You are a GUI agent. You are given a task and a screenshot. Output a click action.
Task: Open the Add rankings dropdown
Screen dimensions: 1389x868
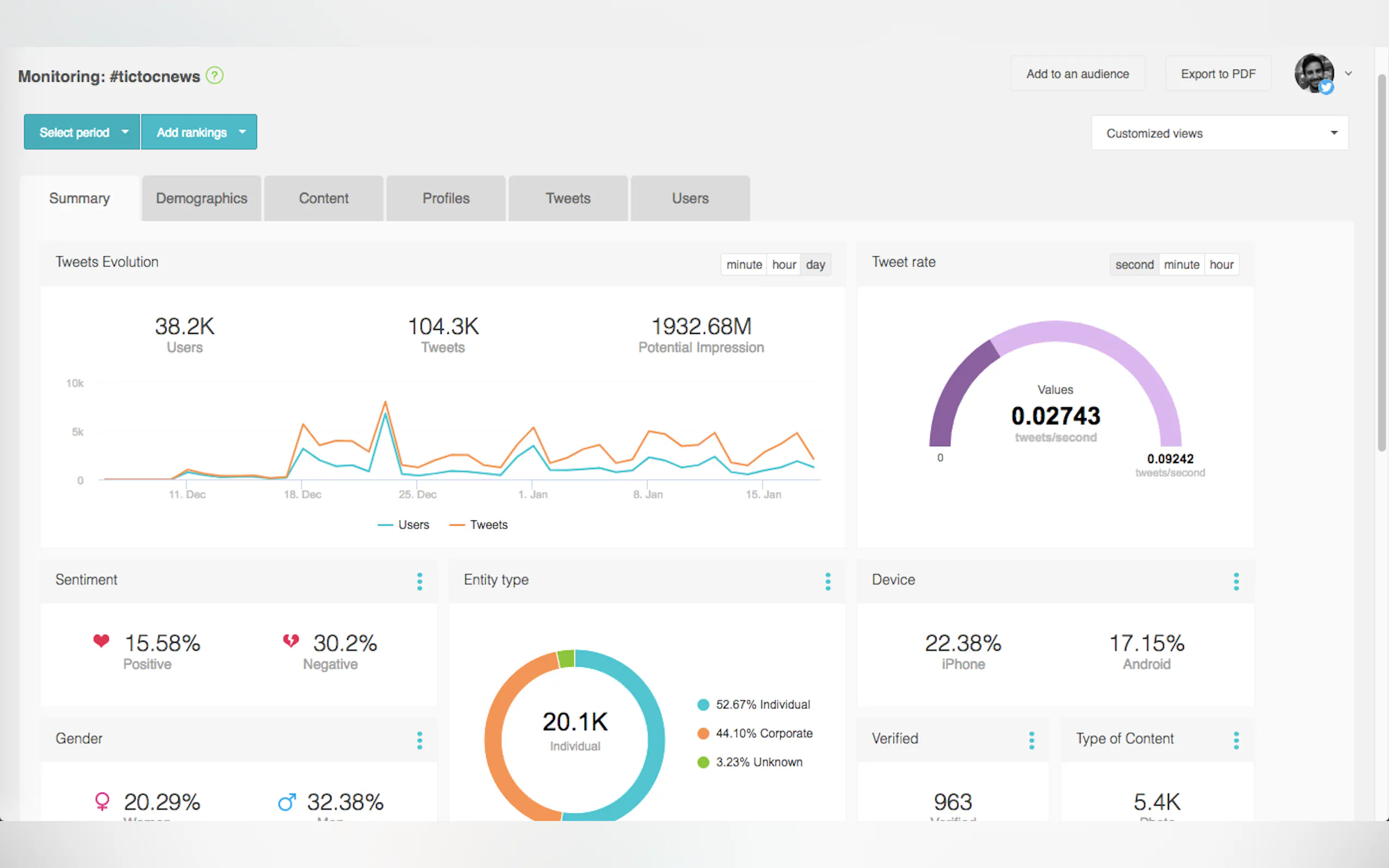point(199,132)
